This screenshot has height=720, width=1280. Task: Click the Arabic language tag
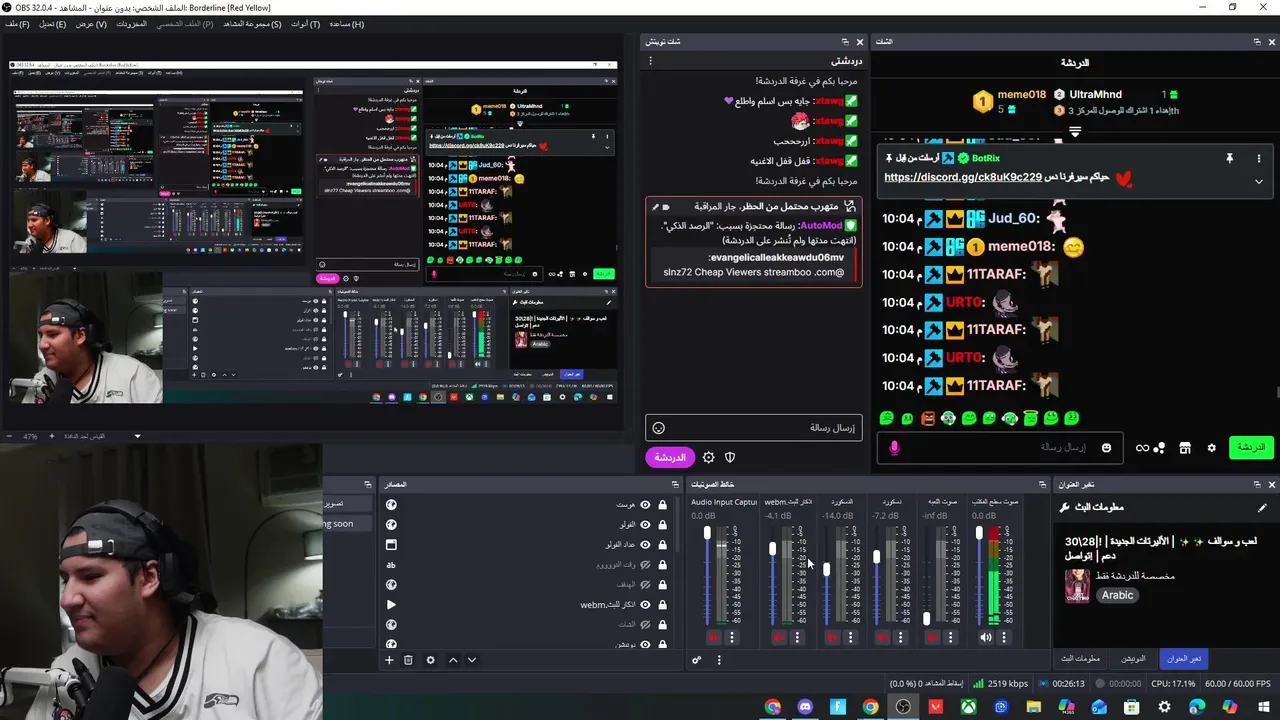(1117, 595)
